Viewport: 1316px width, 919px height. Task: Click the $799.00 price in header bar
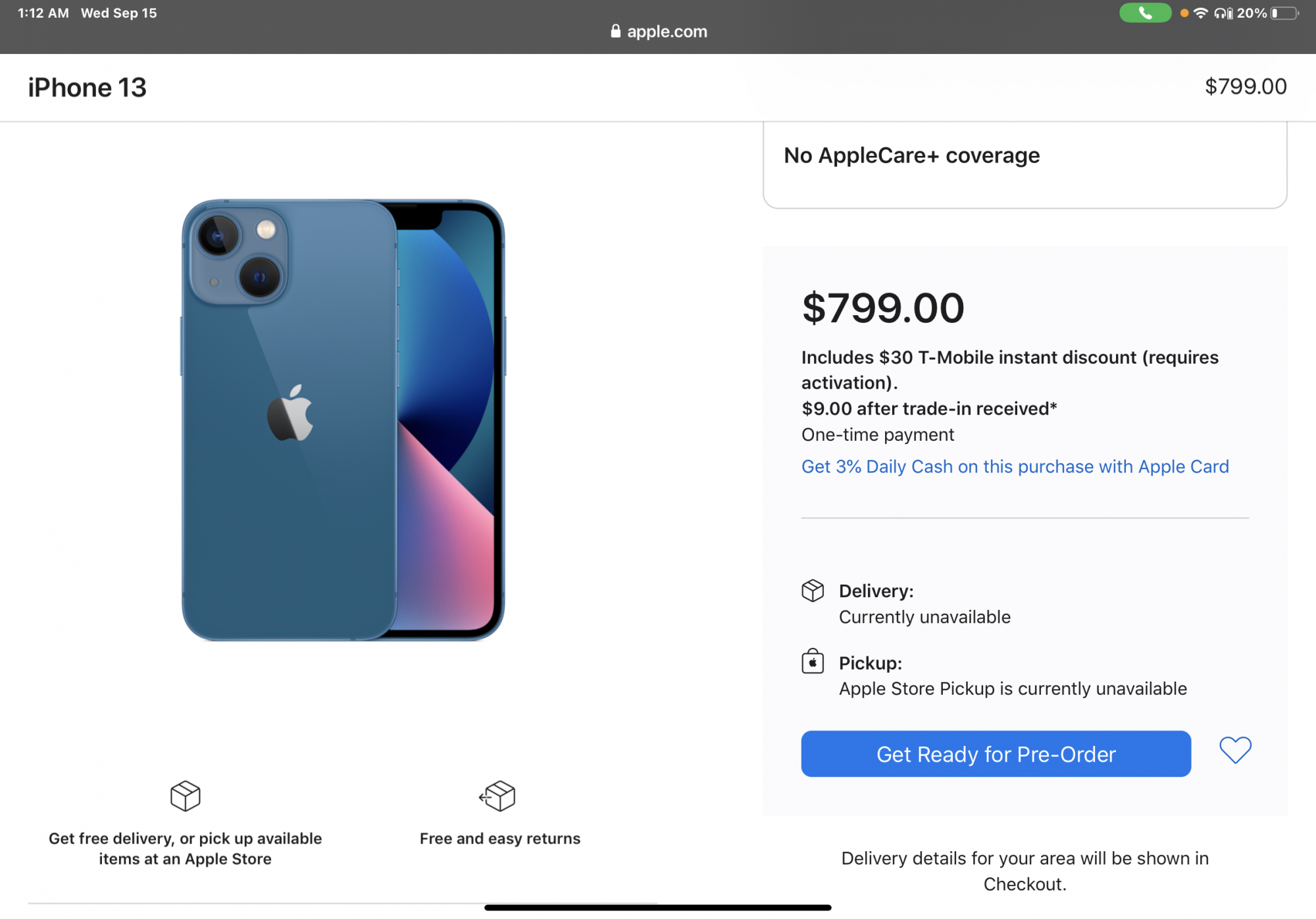pos(1245,87)
